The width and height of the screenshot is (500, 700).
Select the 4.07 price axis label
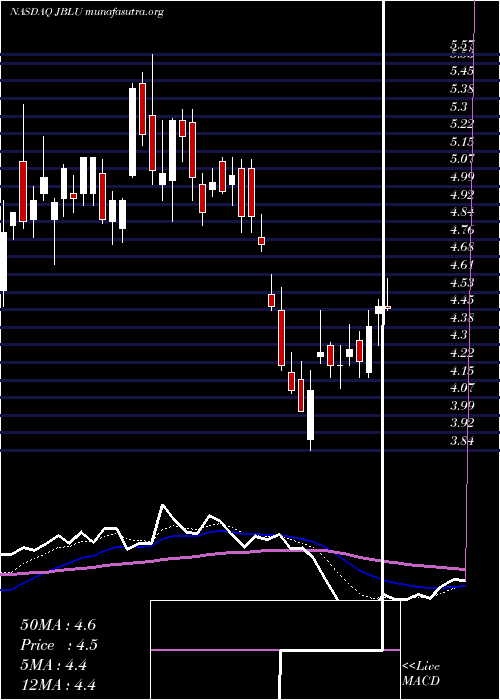point(462,388)
